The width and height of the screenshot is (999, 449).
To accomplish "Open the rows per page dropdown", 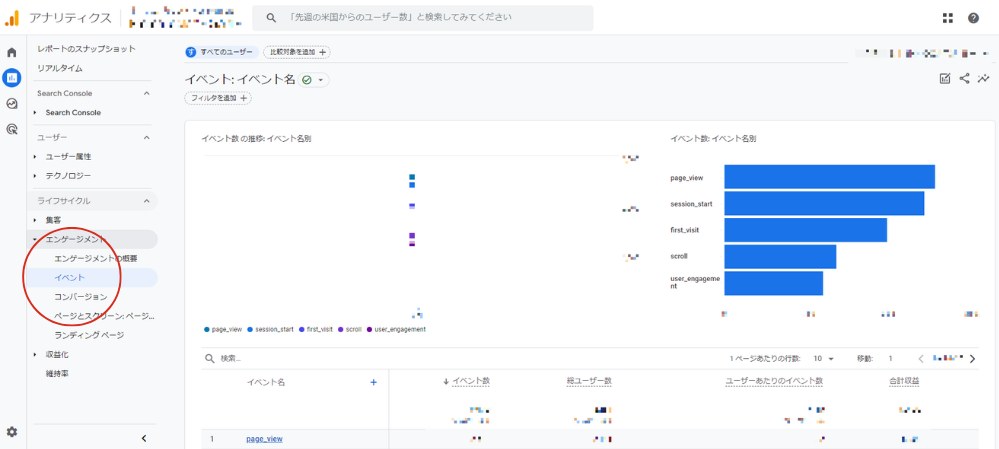I will (x=824, y=359).
